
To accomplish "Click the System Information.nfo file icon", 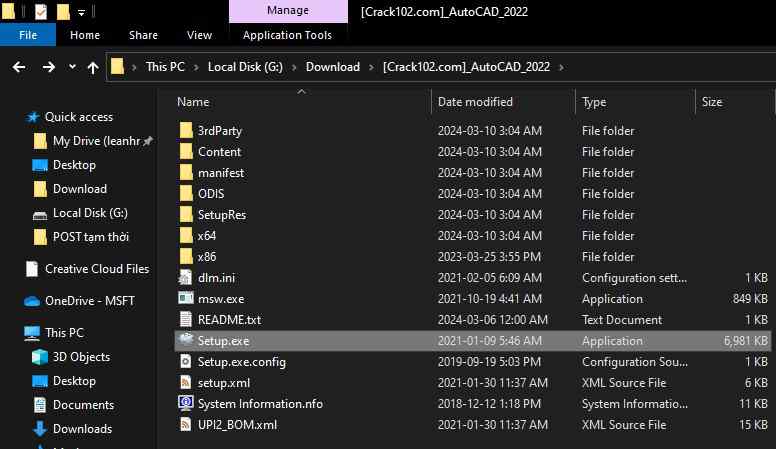I will [185, 404].
